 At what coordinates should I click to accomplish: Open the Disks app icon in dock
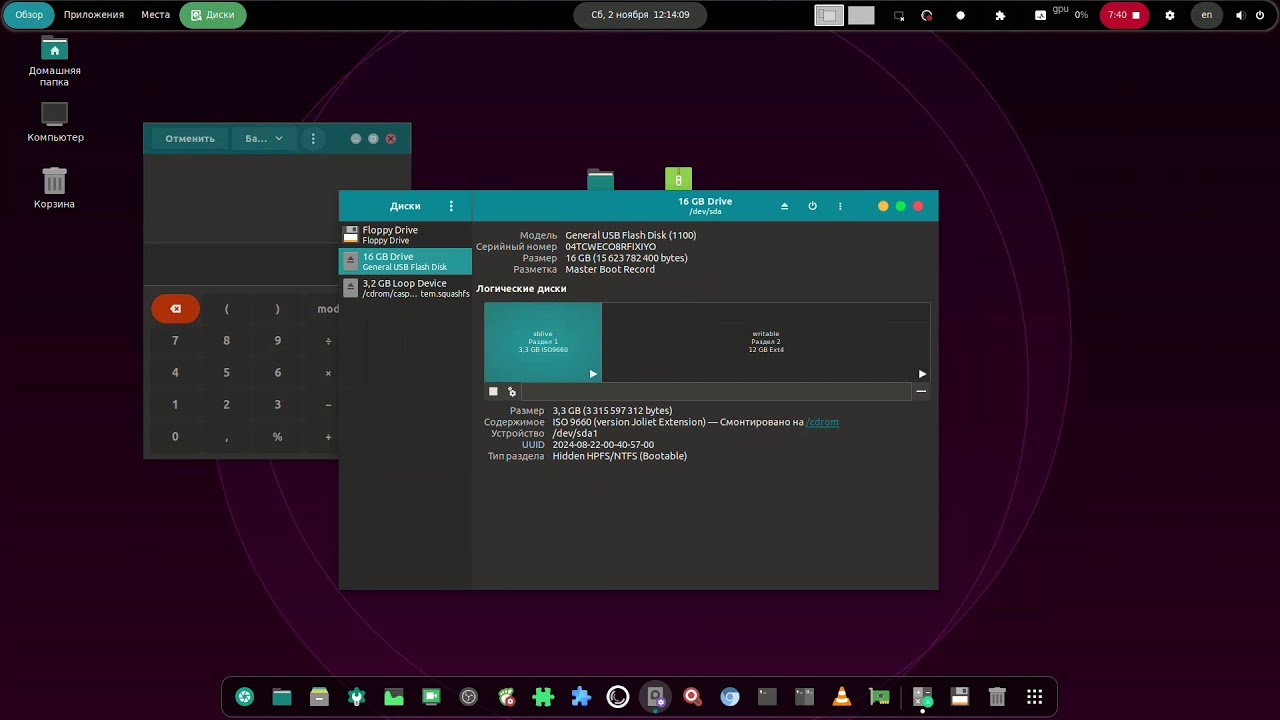coord(655,697)
